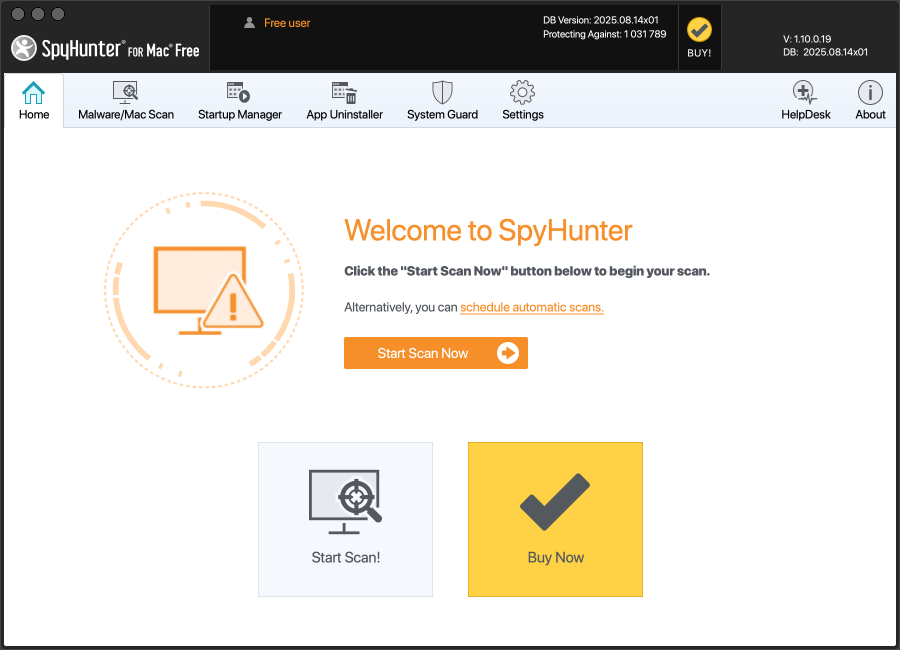Click the System Guard shield icon

(442, 93)
